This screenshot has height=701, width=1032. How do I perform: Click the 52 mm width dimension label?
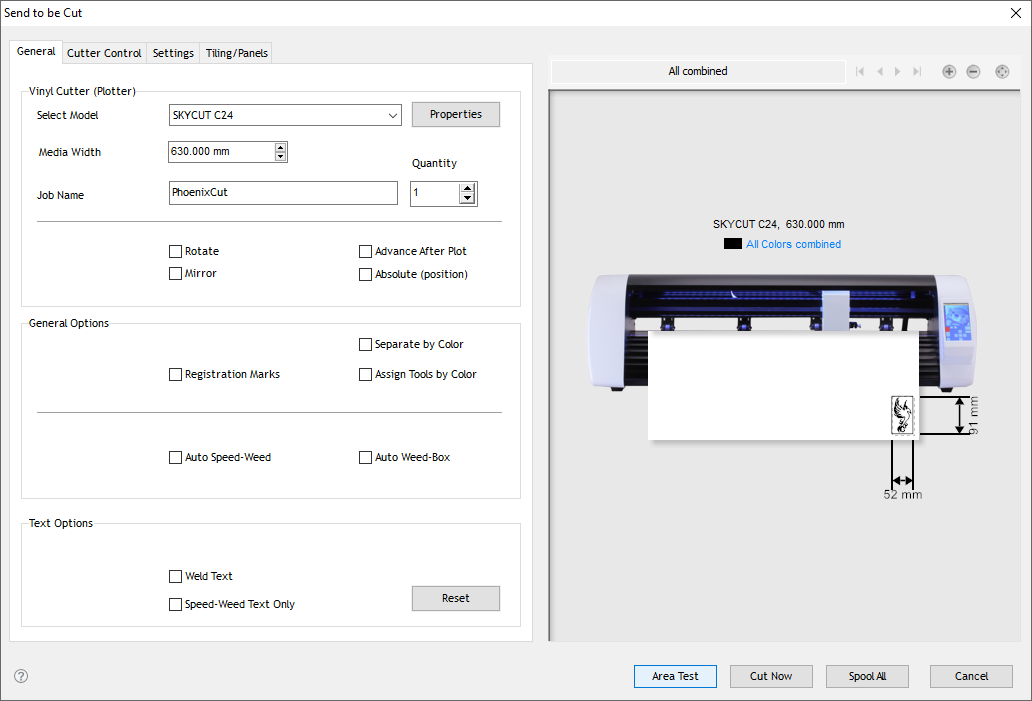902,494
